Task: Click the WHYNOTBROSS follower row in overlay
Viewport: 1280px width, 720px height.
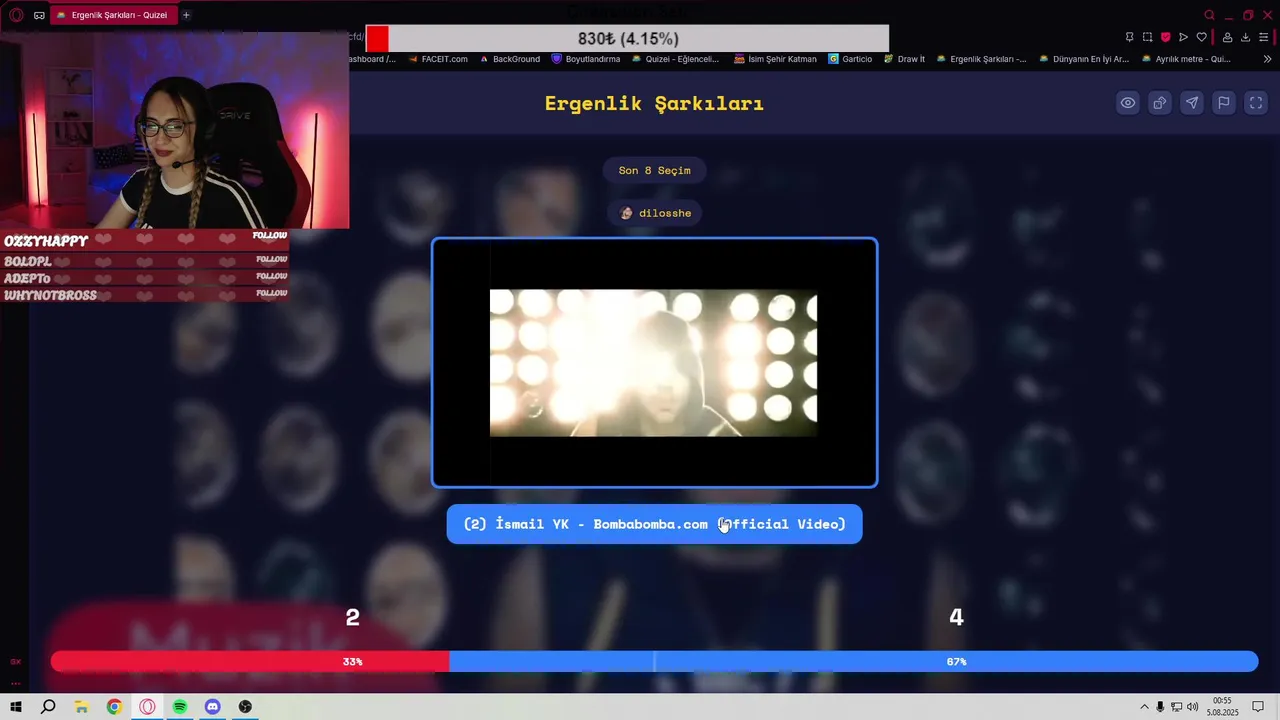Action: coord(145,295)
